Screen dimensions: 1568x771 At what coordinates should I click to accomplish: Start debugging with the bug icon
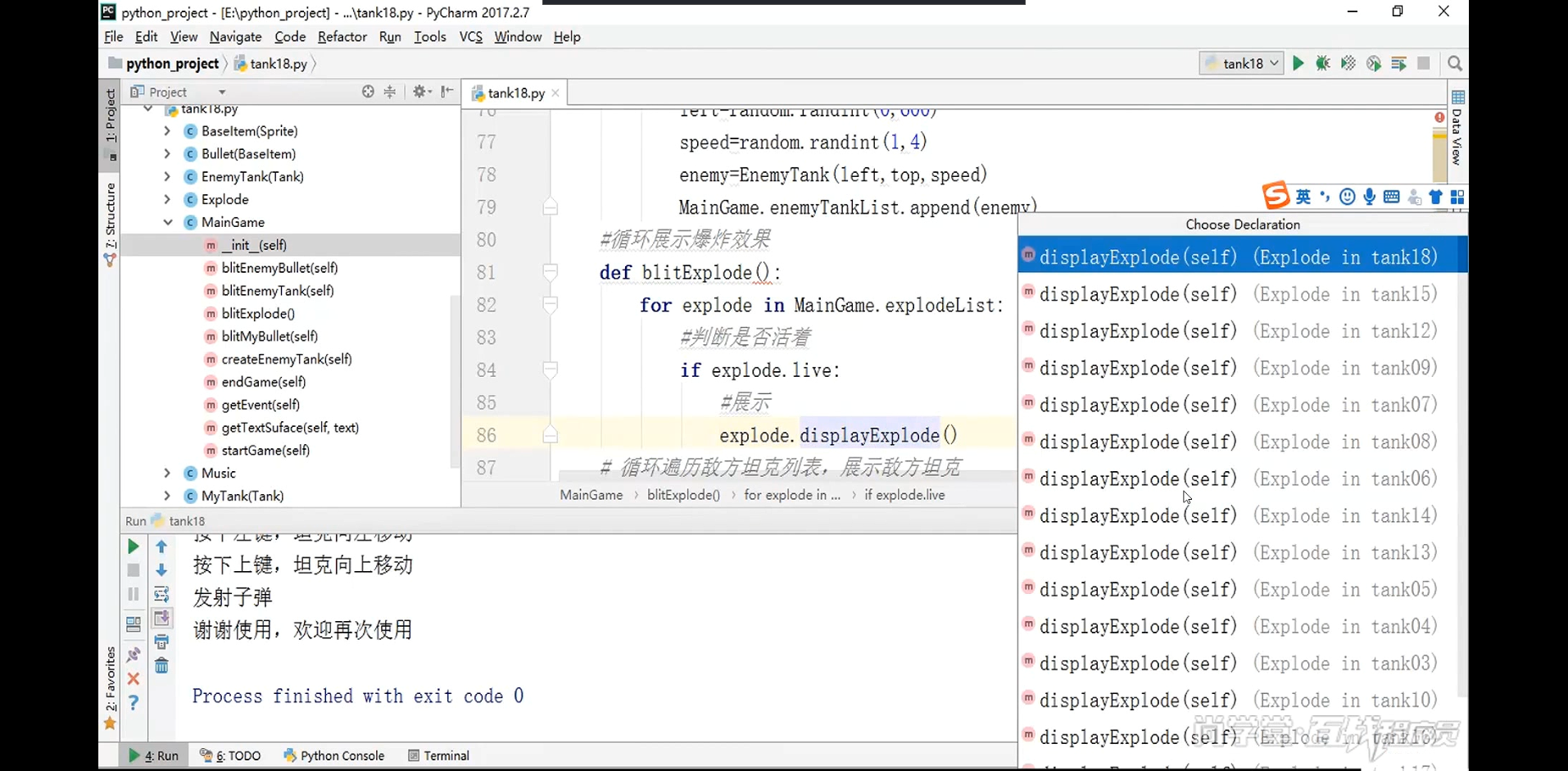[x=1322, y=63]
